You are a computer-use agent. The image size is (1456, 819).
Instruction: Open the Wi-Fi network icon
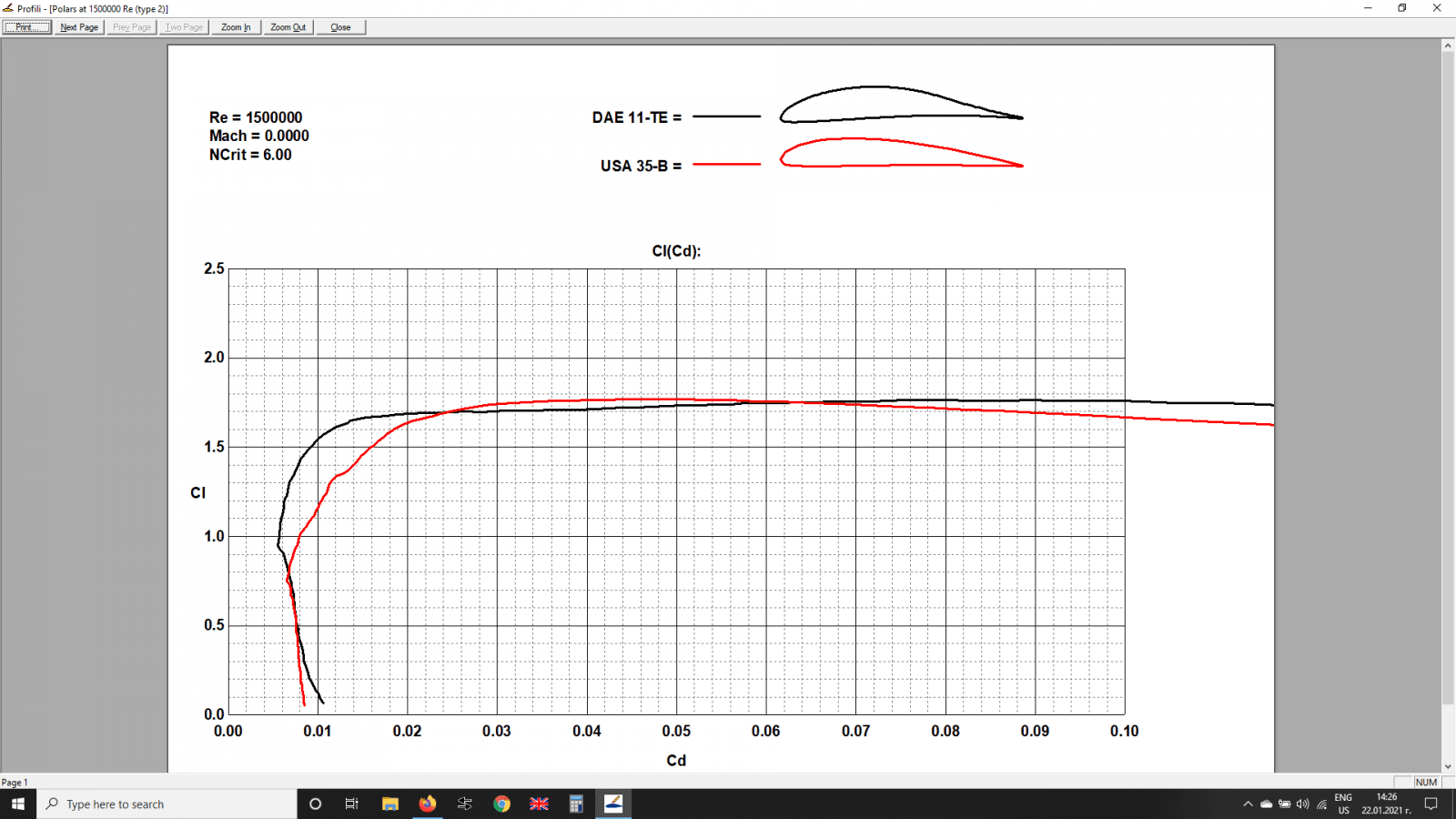coord(1321,804)
